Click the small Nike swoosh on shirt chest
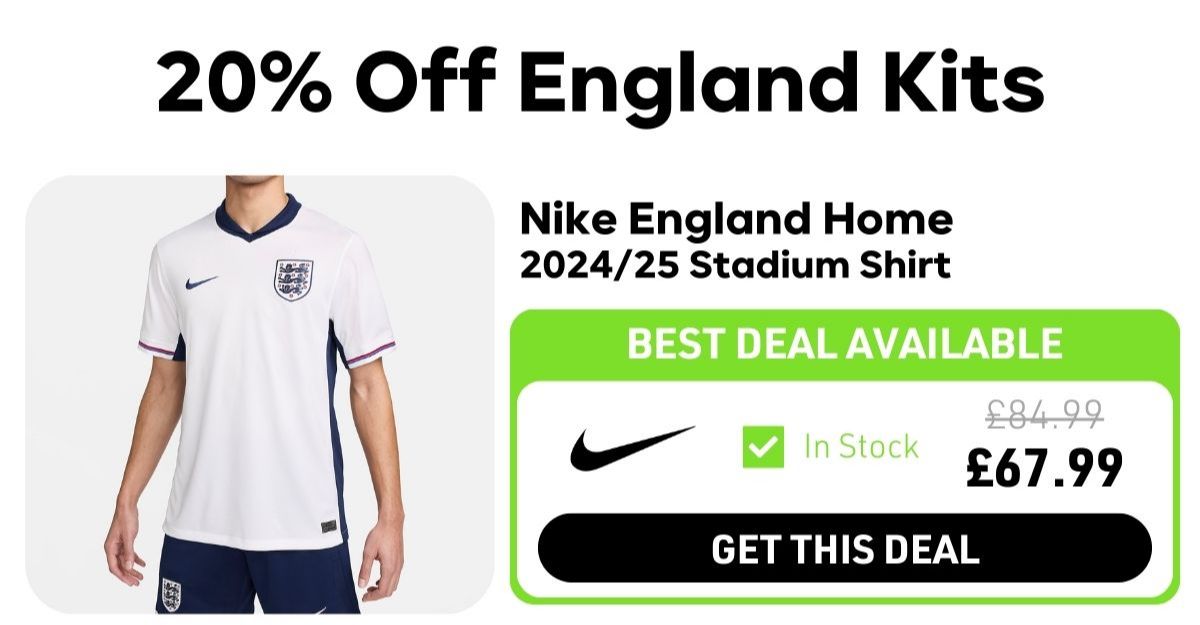 [x=201, y=283]
